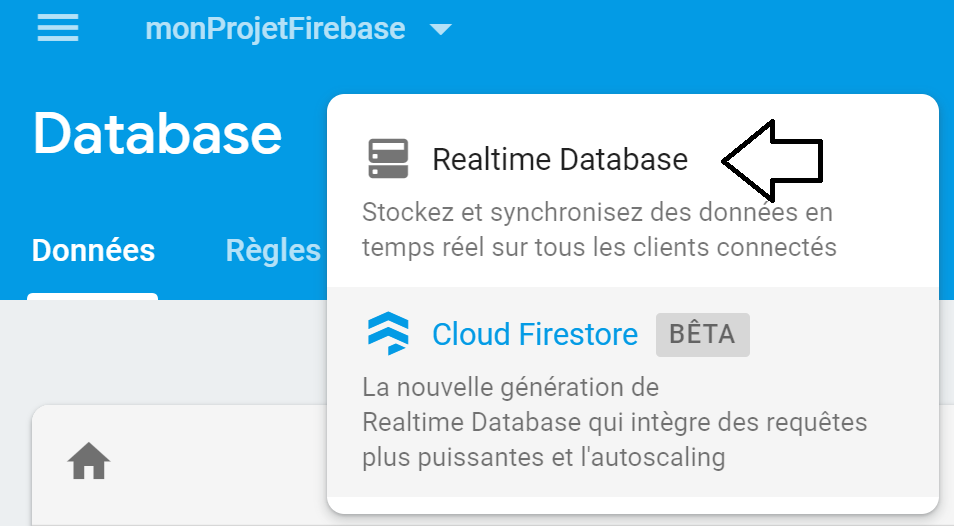954x526 pixels.
Task: Click the white underline beneath Données tab
Action: pyautogui.click(x=92, y=296)
